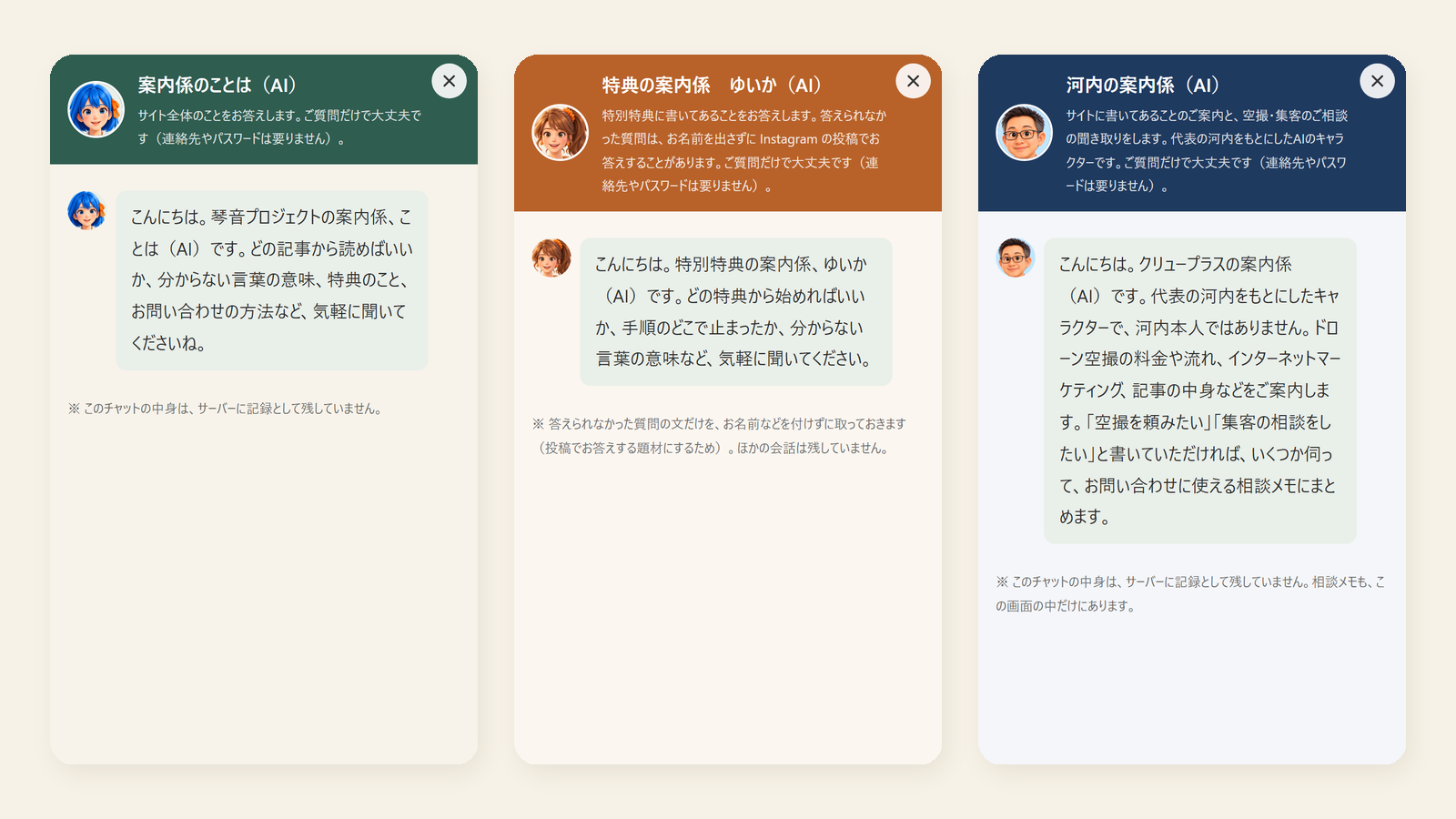Click note このチャットの中身は under ことは chat
The height and width of the screenshot is (819, 1456).
point(225,409)
